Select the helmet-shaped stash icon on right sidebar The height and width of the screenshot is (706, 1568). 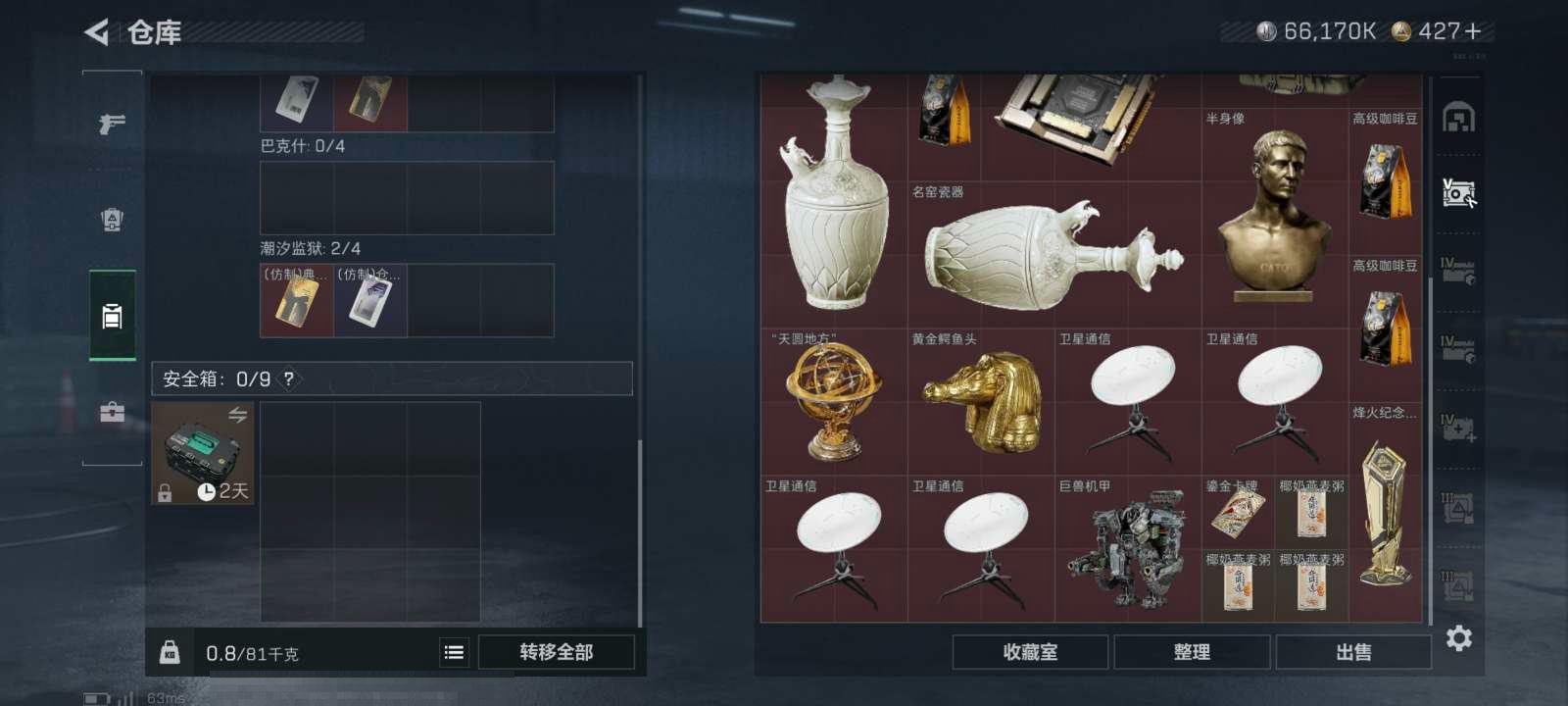point(1458,119)
